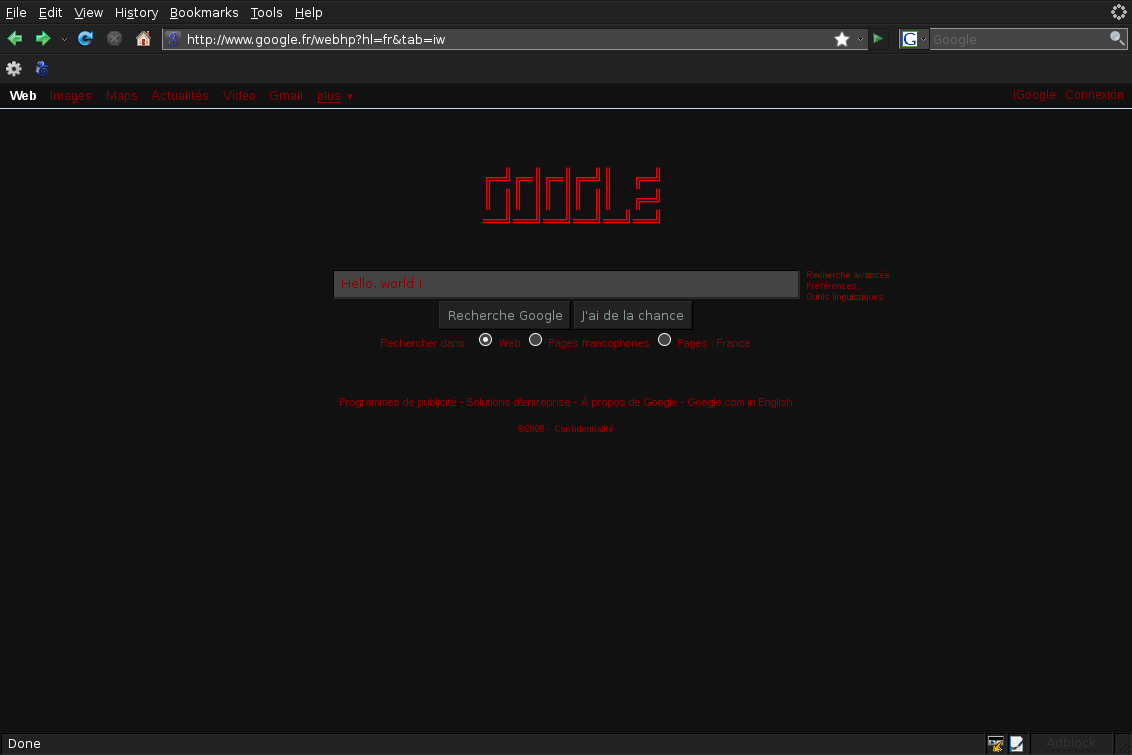Click the Adblock status bar item
Screen dimensions: 1132x755
click(1071, 743)
